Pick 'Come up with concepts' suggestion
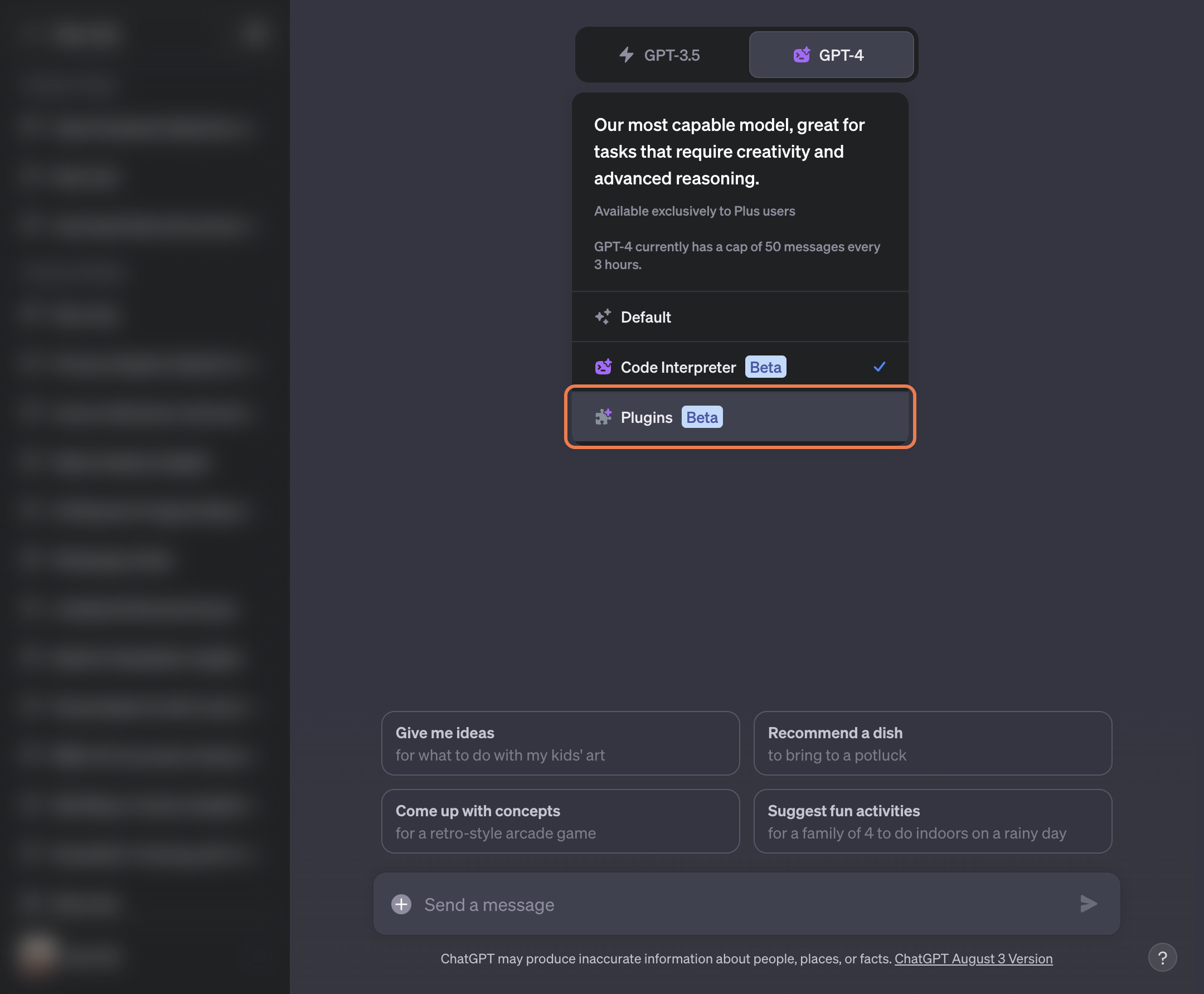Viewport: 1204px width, 994px height. click(560, 821)
